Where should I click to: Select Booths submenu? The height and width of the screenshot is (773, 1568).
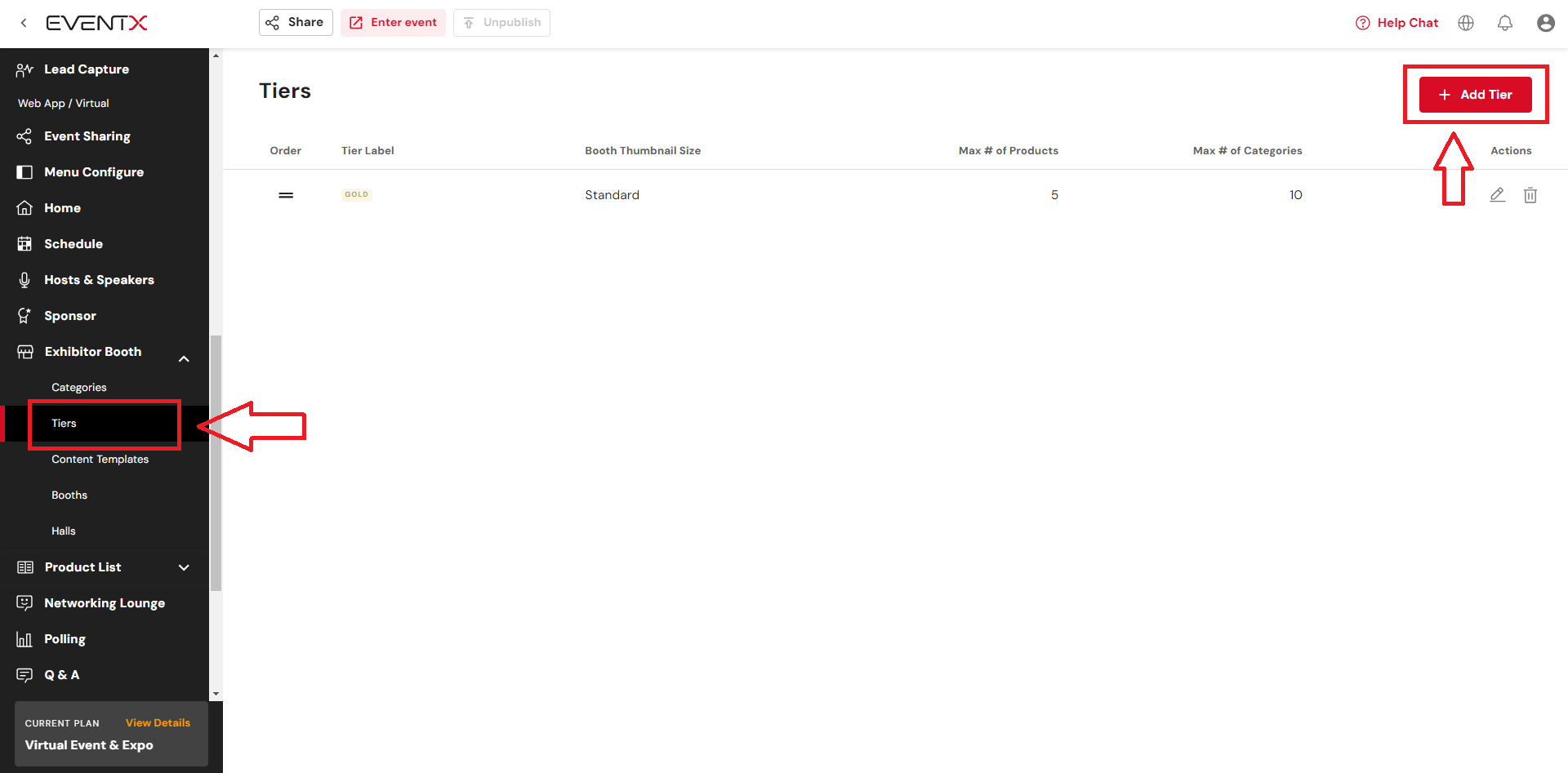(x=69, y=495)
